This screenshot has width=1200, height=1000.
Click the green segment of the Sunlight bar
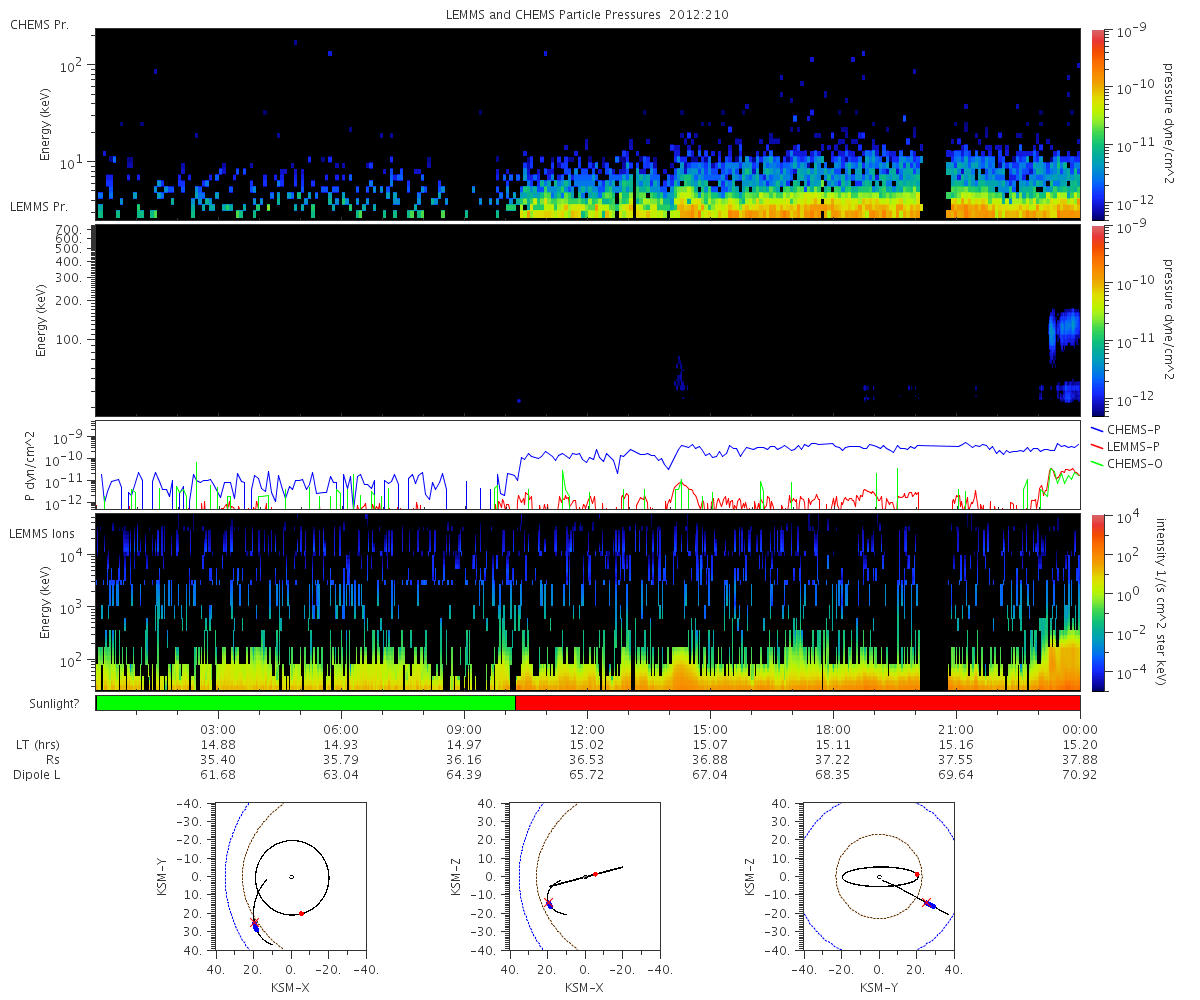[x=305, y=702]
